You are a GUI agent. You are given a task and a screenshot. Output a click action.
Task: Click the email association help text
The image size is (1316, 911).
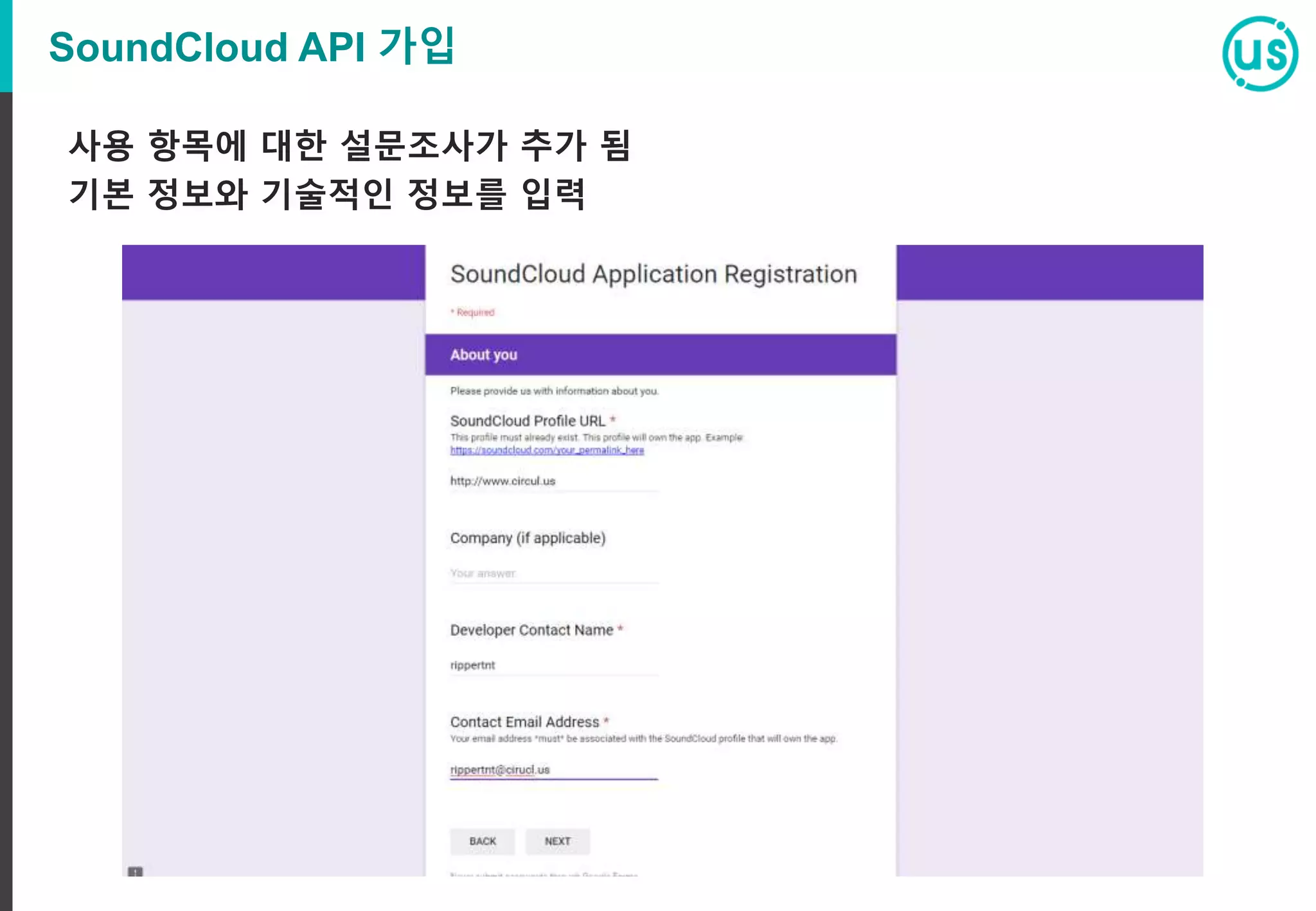[x=643, y=739]
